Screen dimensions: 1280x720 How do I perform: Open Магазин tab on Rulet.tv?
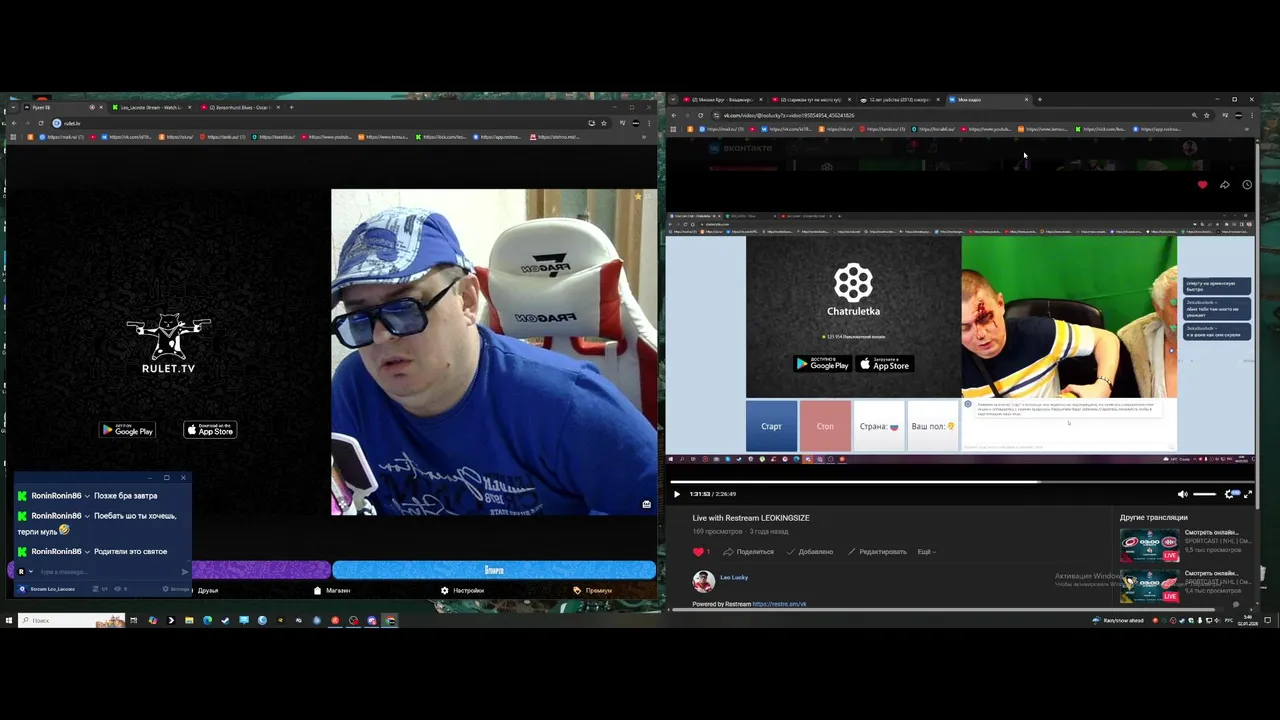[x=332, y=591]
